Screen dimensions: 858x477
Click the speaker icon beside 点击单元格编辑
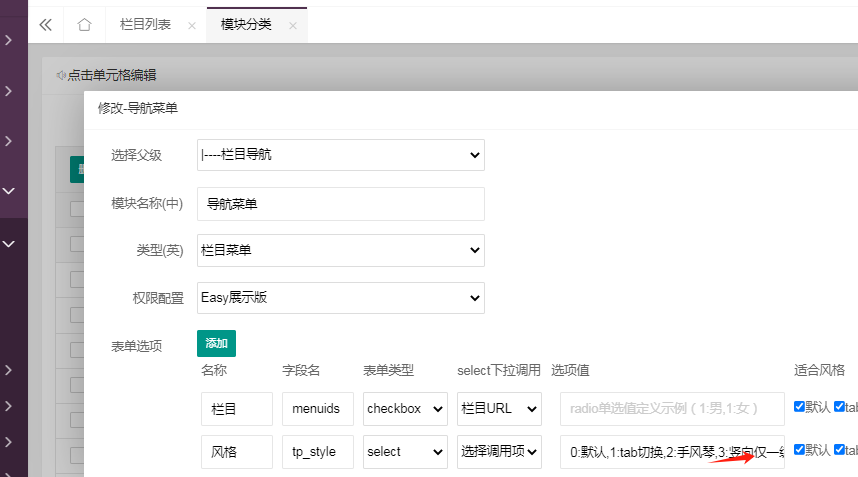coord(61,75)
